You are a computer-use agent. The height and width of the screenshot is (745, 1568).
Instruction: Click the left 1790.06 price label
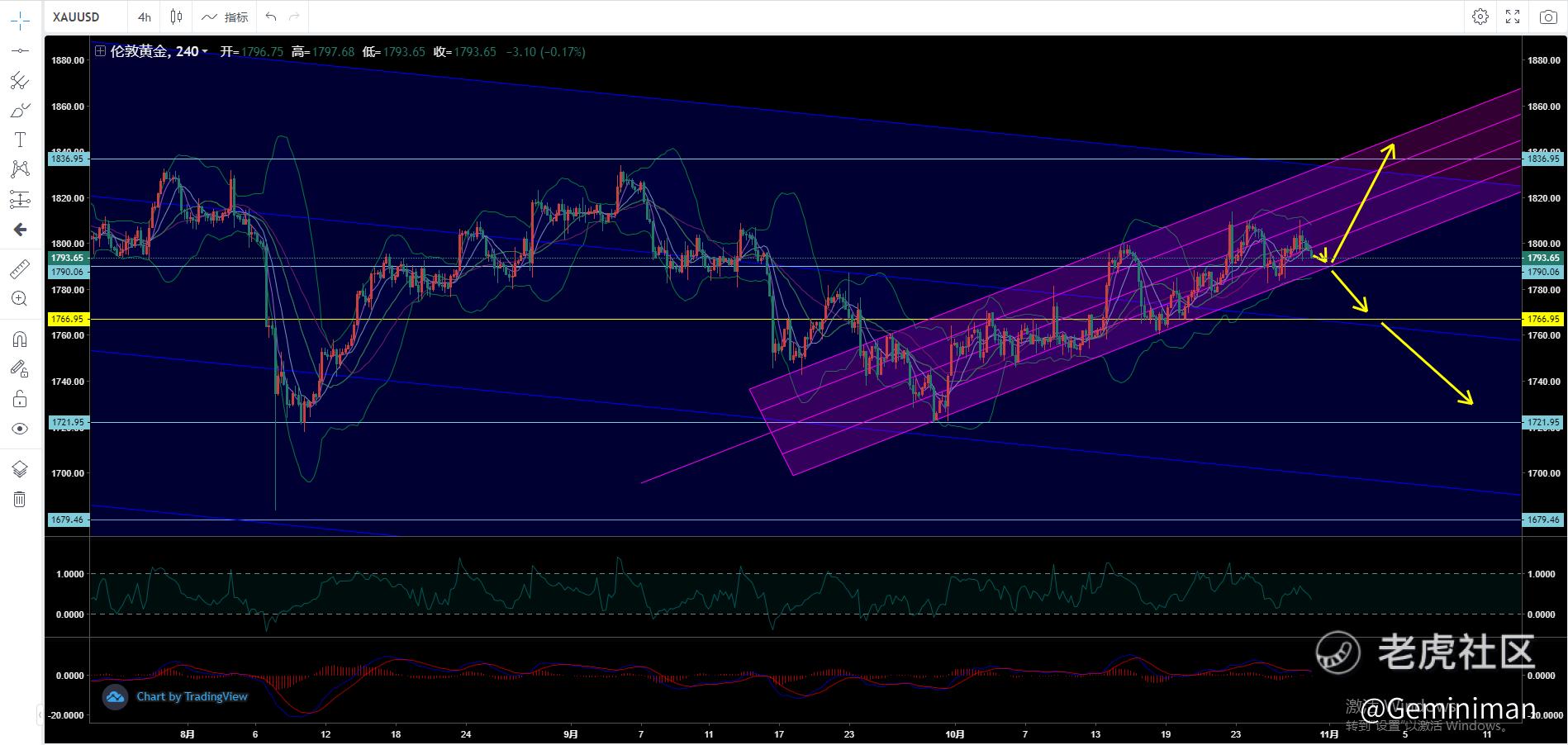[68, 272]
